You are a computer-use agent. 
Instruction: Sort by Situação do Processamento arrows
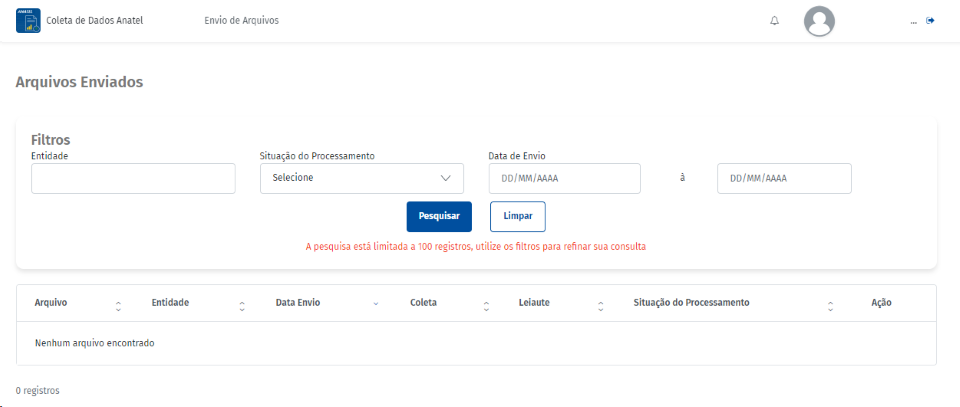pyautogui.click(x=830, y=303)
